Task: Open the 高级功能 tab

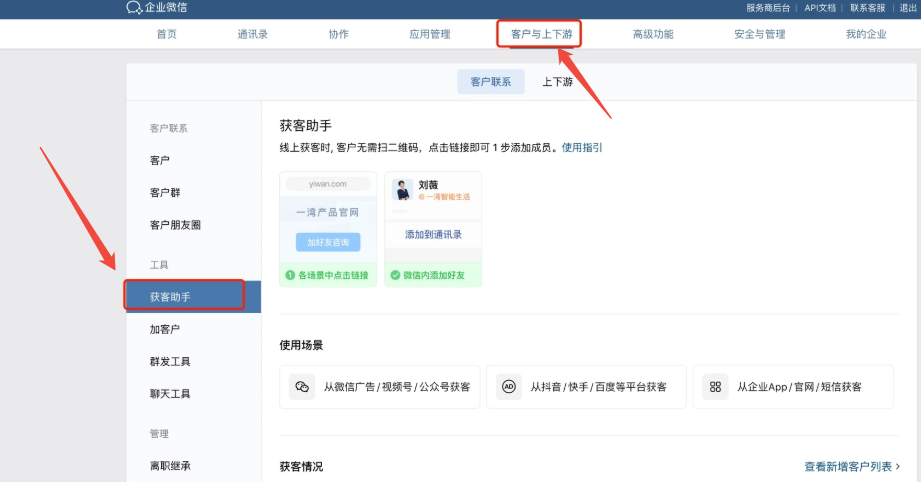Action: click(x=653, y=34)
